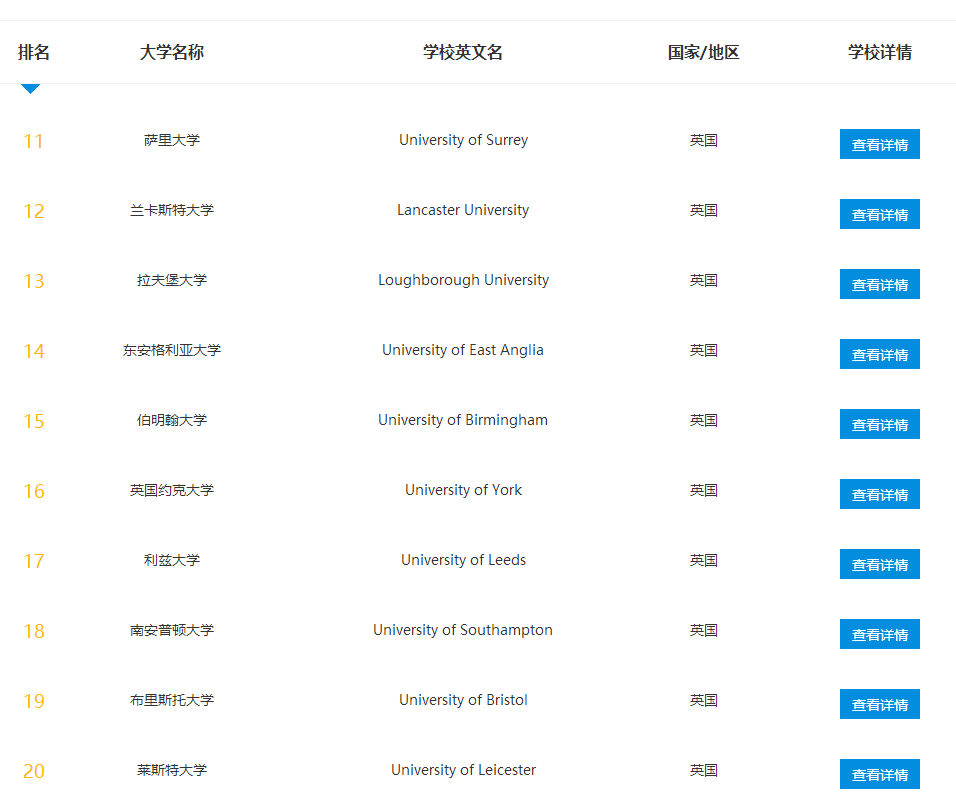Click 英国 in the Loughborough University row
This screenshot has width=956, height=806.
(x=704, y=280)
